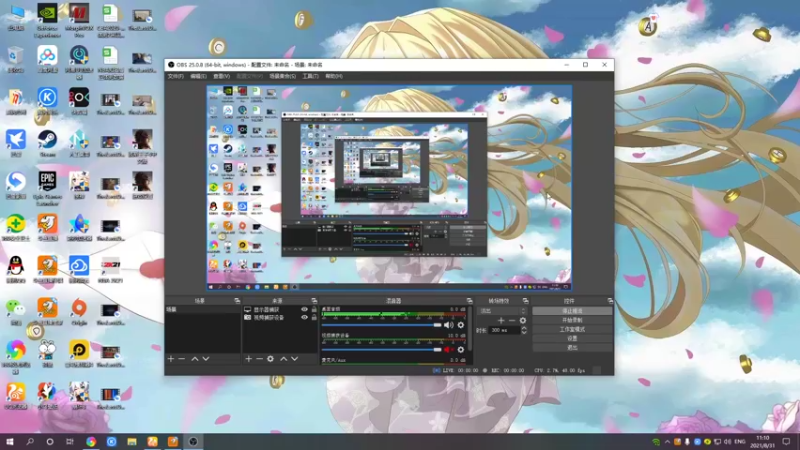Undock the Controls panel via float icon
Image resolution: width=800 pixels, height=450 pixels.
coord(610,301)
